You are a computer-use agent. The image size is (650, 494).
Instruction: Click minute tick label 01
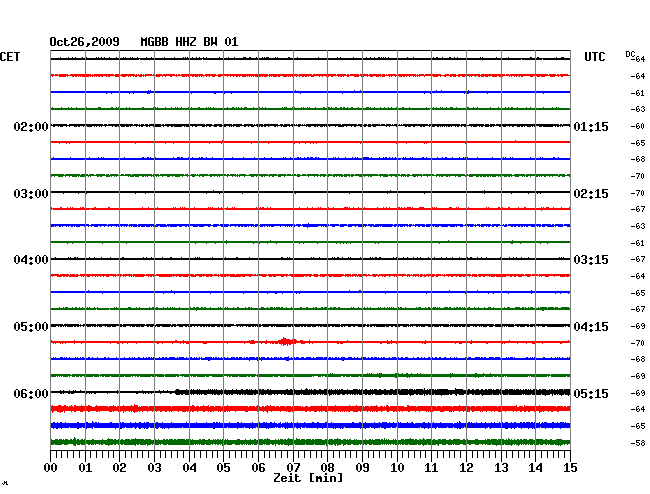(85, 468)
